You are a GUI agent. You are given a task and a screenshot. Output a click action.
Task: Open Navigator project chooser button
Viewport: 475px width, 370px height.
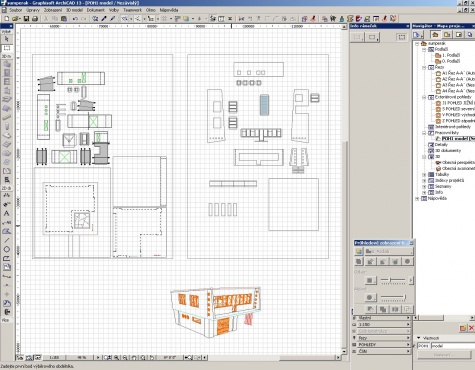pyautogui.click(x=418, y=35)
